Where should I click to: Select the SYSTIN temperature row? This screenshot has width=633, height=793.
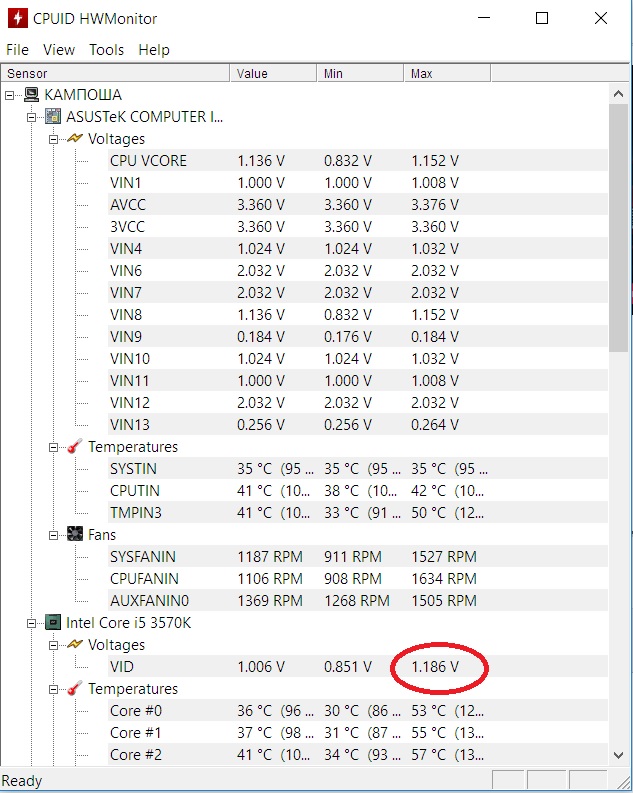pyautogui.click(x=357, y=468)
